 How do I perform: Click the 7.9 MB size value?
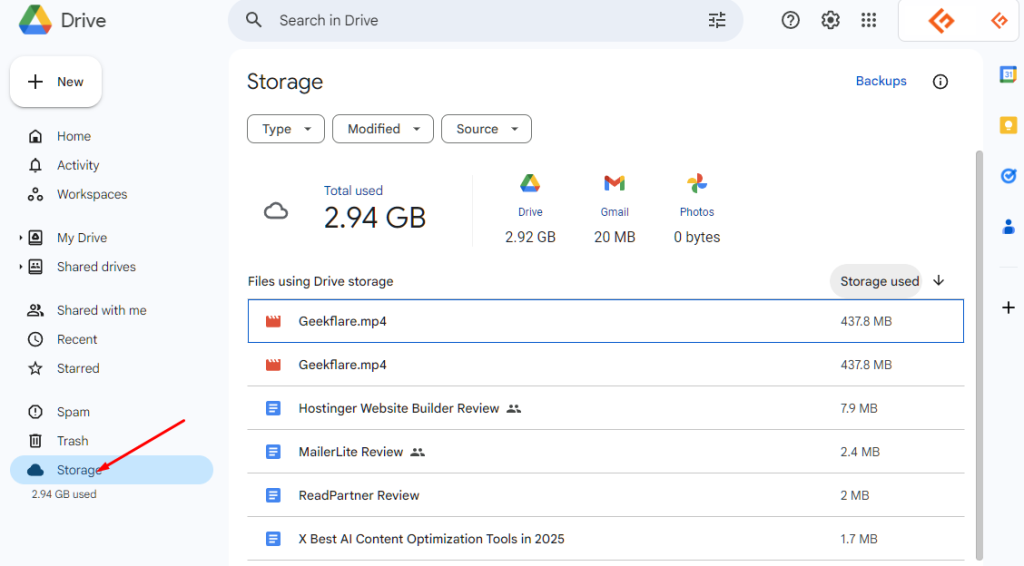(x=859, y=409)
